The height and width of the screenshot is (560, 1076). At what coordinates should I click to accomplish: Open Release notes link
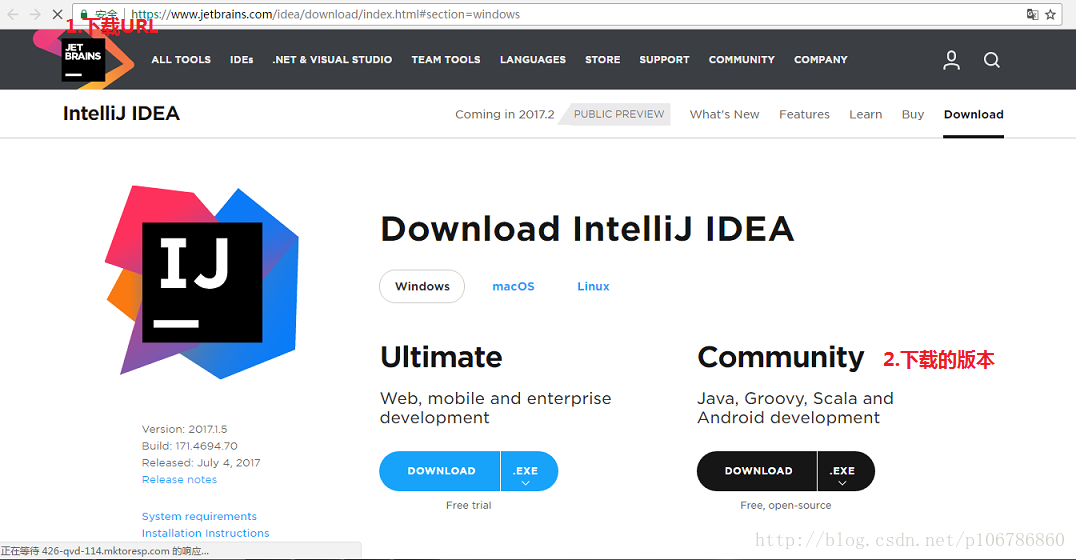click(179, 479)
